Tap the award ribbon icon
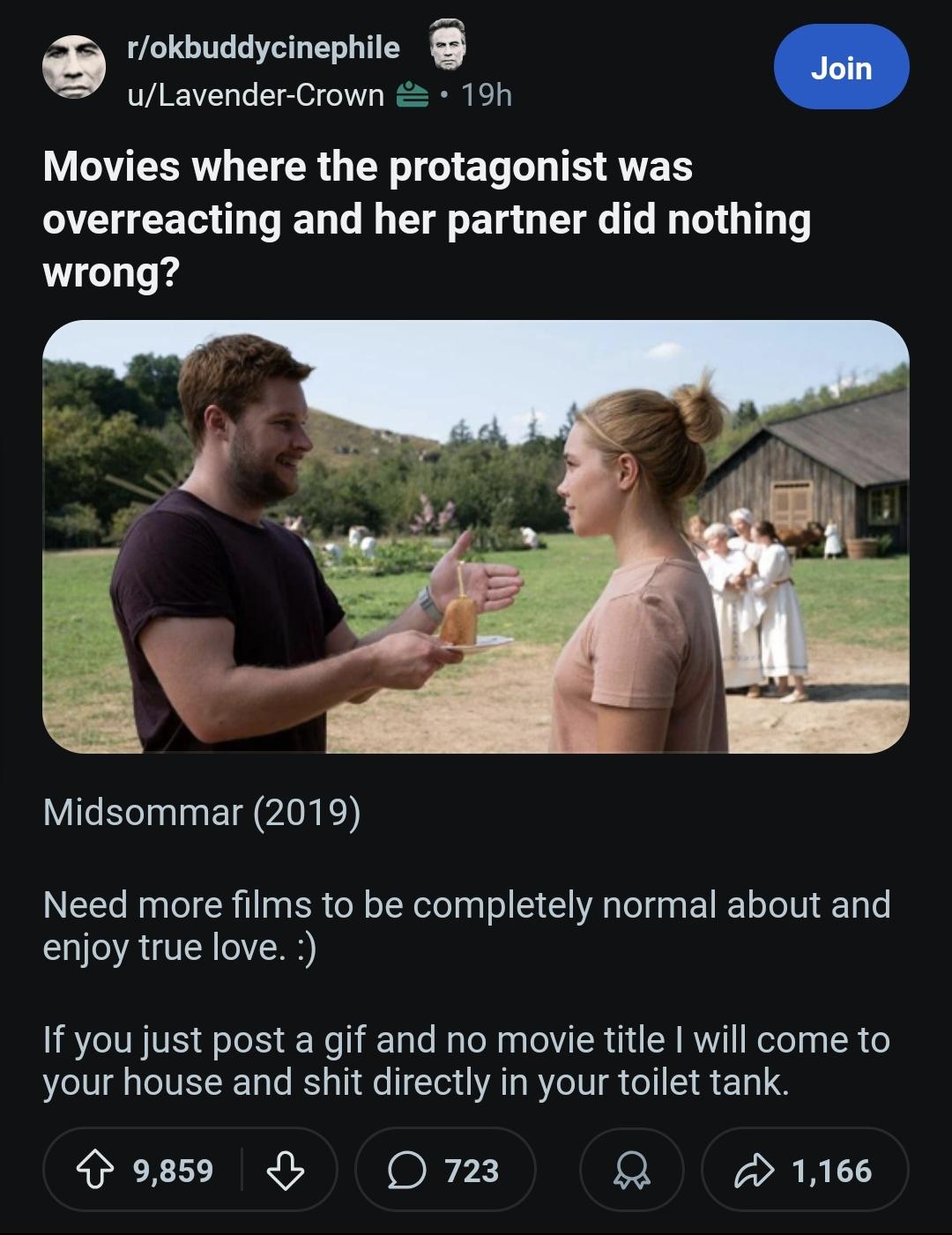952x1235 pixels. (631, 1172)
